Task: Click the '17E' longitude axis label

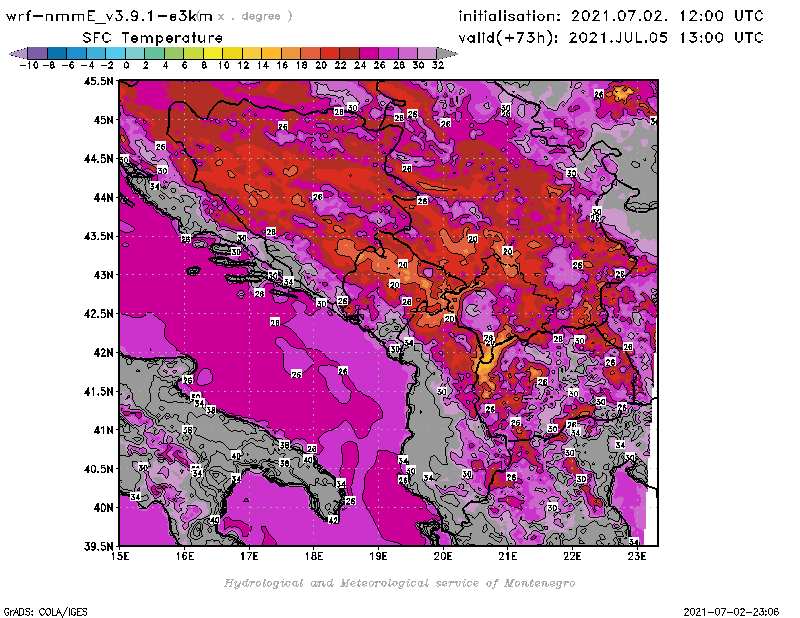Action: [x=249, y=557]
